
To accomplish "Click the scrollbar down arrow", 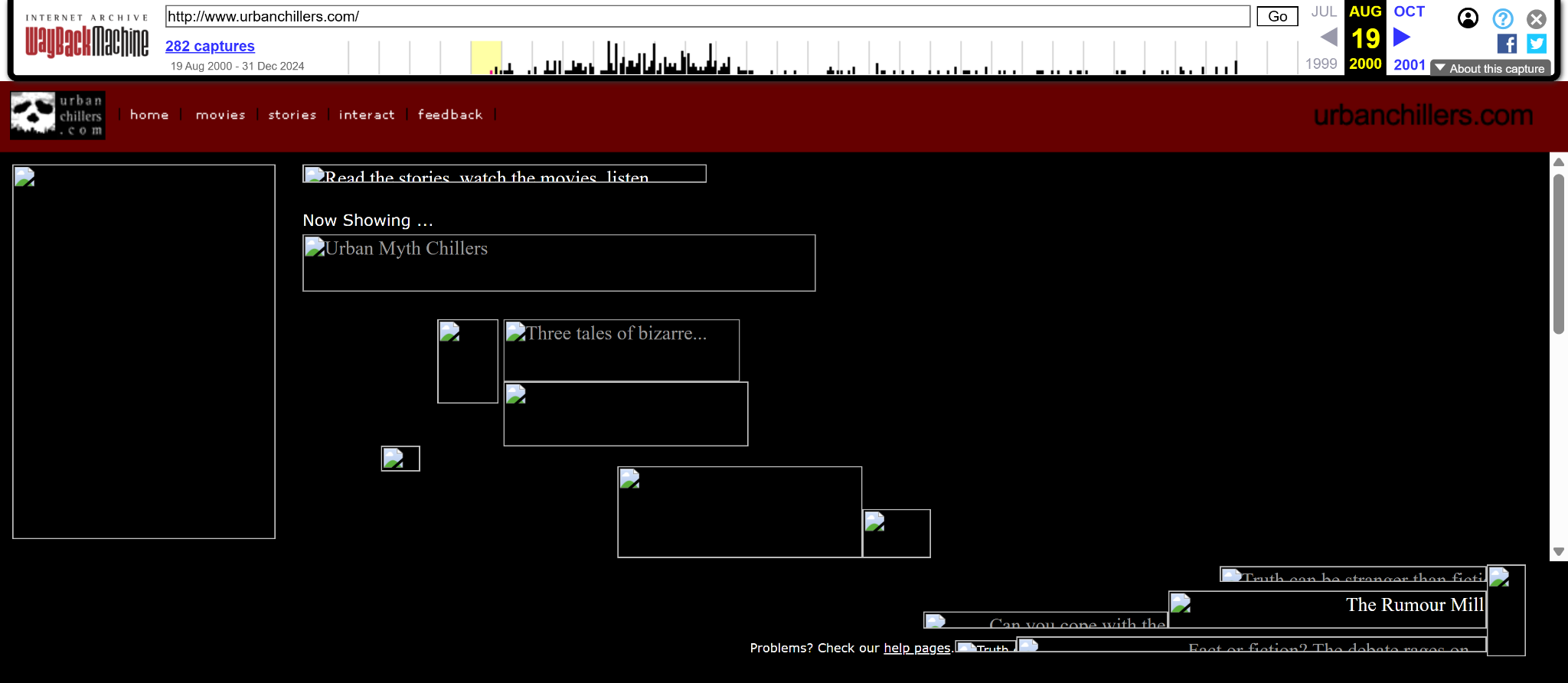I will point(1558,552).
